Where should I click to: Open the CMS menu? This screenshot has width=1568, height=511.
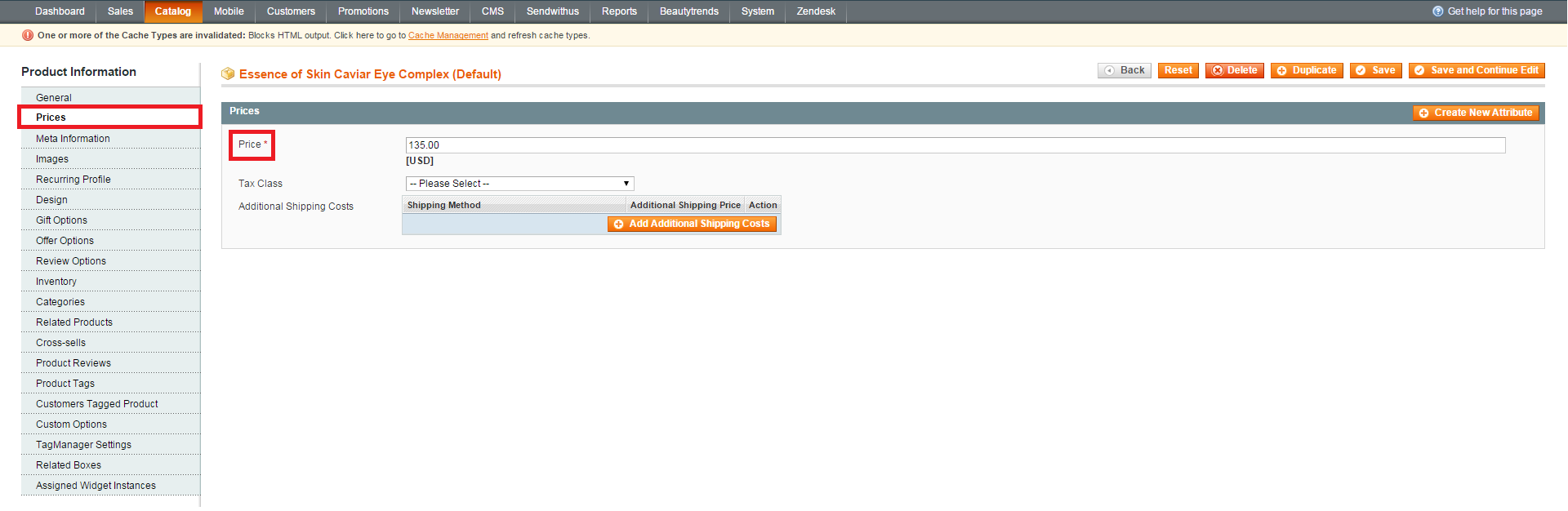492,11
